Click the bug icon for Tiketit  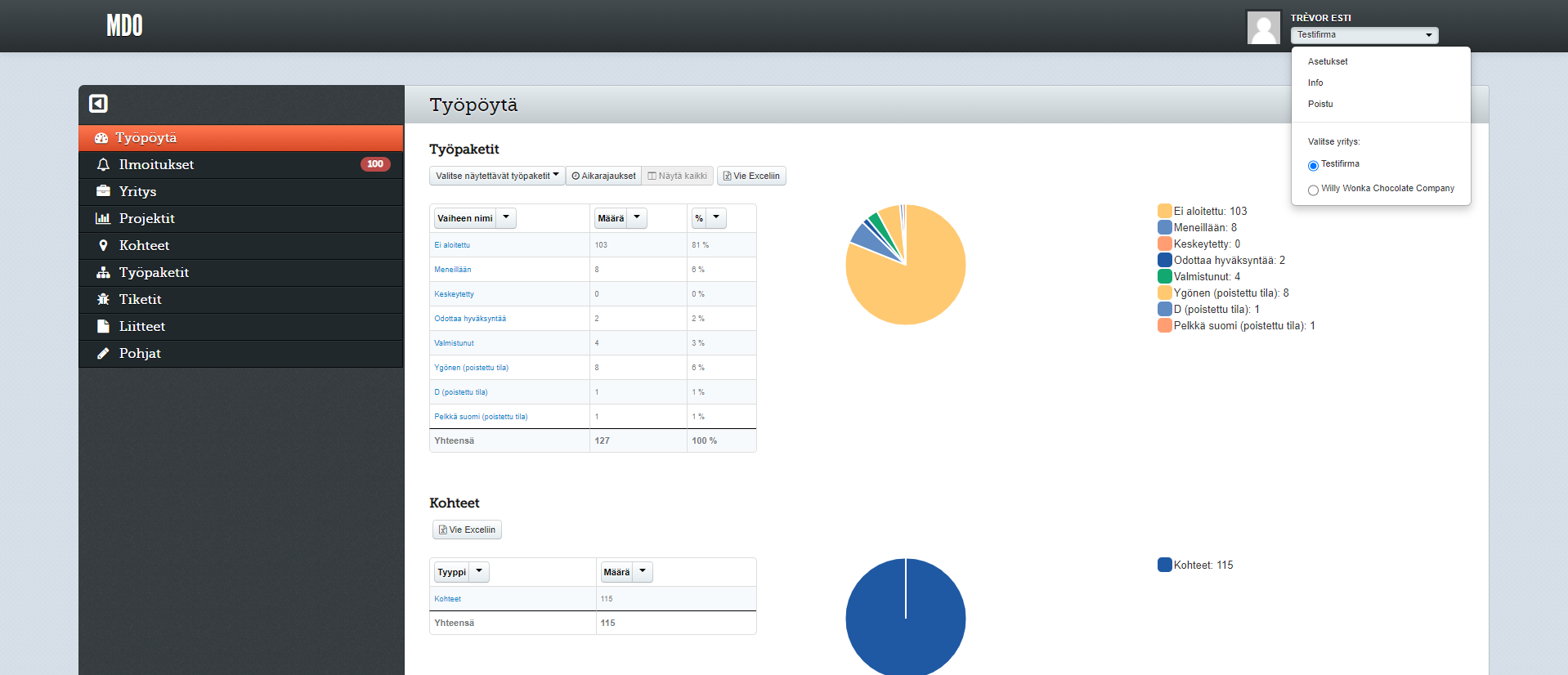point(103,299)
